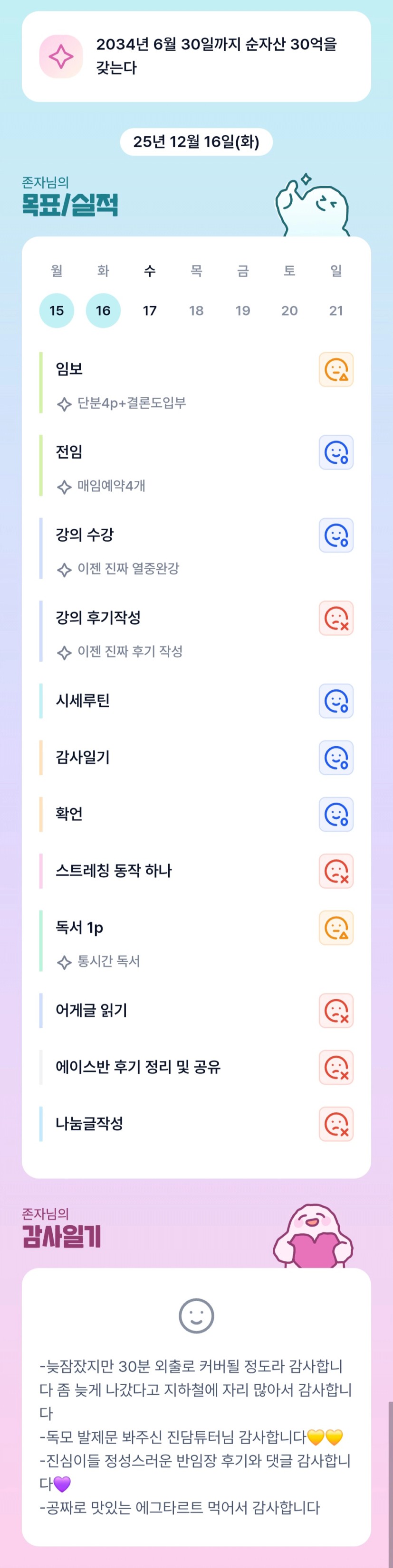The height and width of the screenshot is (1568, 393).
Task: Toggle the 스트레칭 동작 하나 completion status
Action: [335, 871]
